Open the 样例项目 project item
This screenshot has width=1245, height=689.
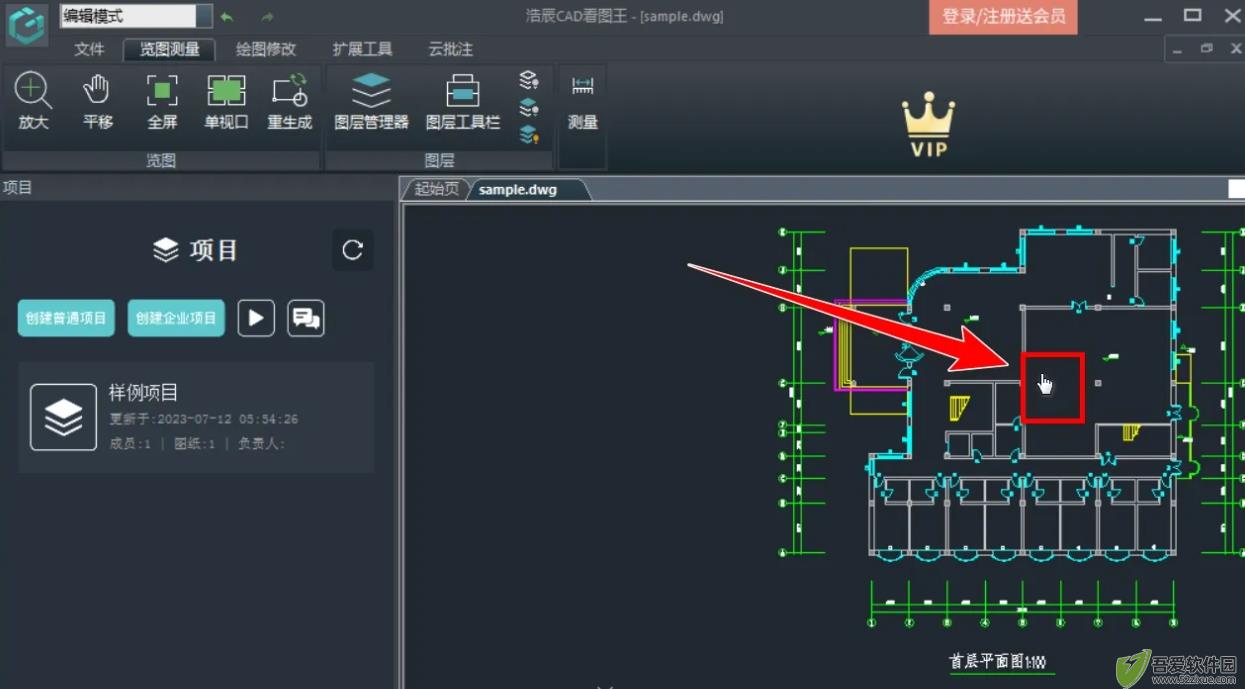click(196, 417)
